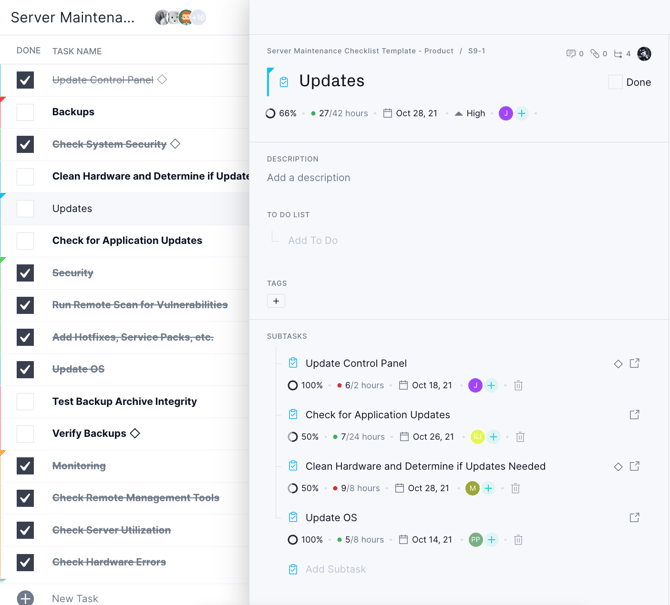Open the task owner avatar at top right

[x=644, y=54]
